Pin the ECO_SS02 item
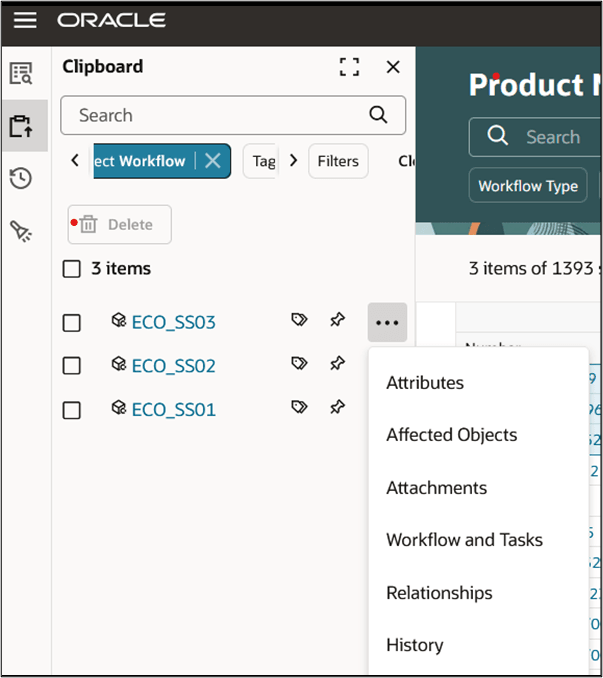The height and width of the screenshot is (678, 603). point(337,363)
